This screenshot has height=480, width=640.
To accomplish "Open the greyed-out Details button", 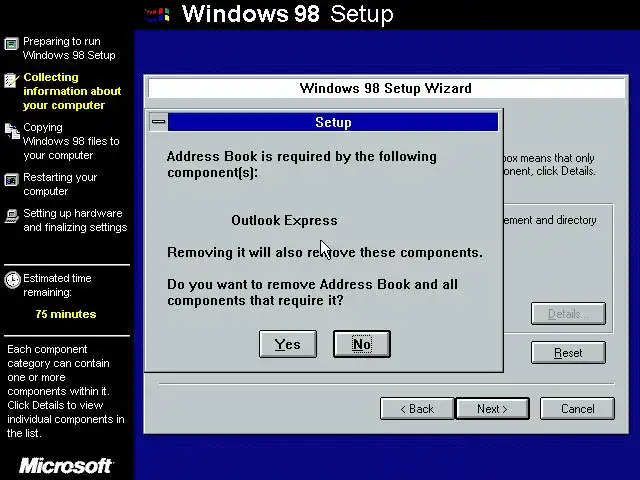I will 568,314.
